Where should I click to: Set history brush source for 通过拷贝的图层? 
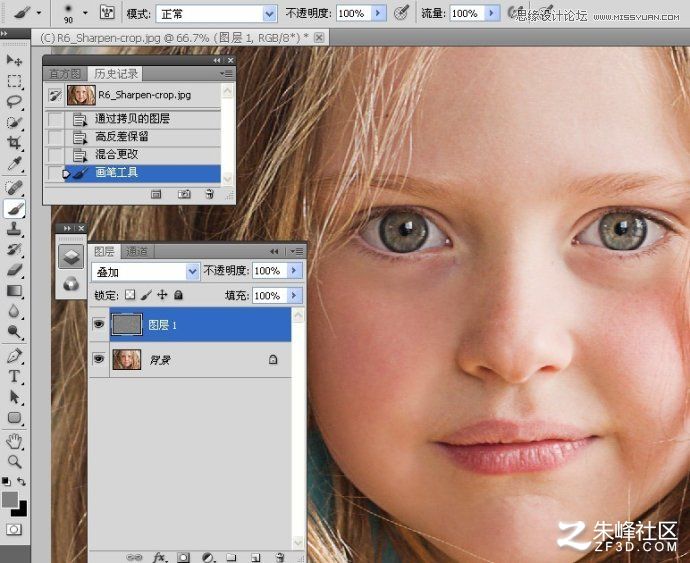pyautogui.click(x=55, y=119)
